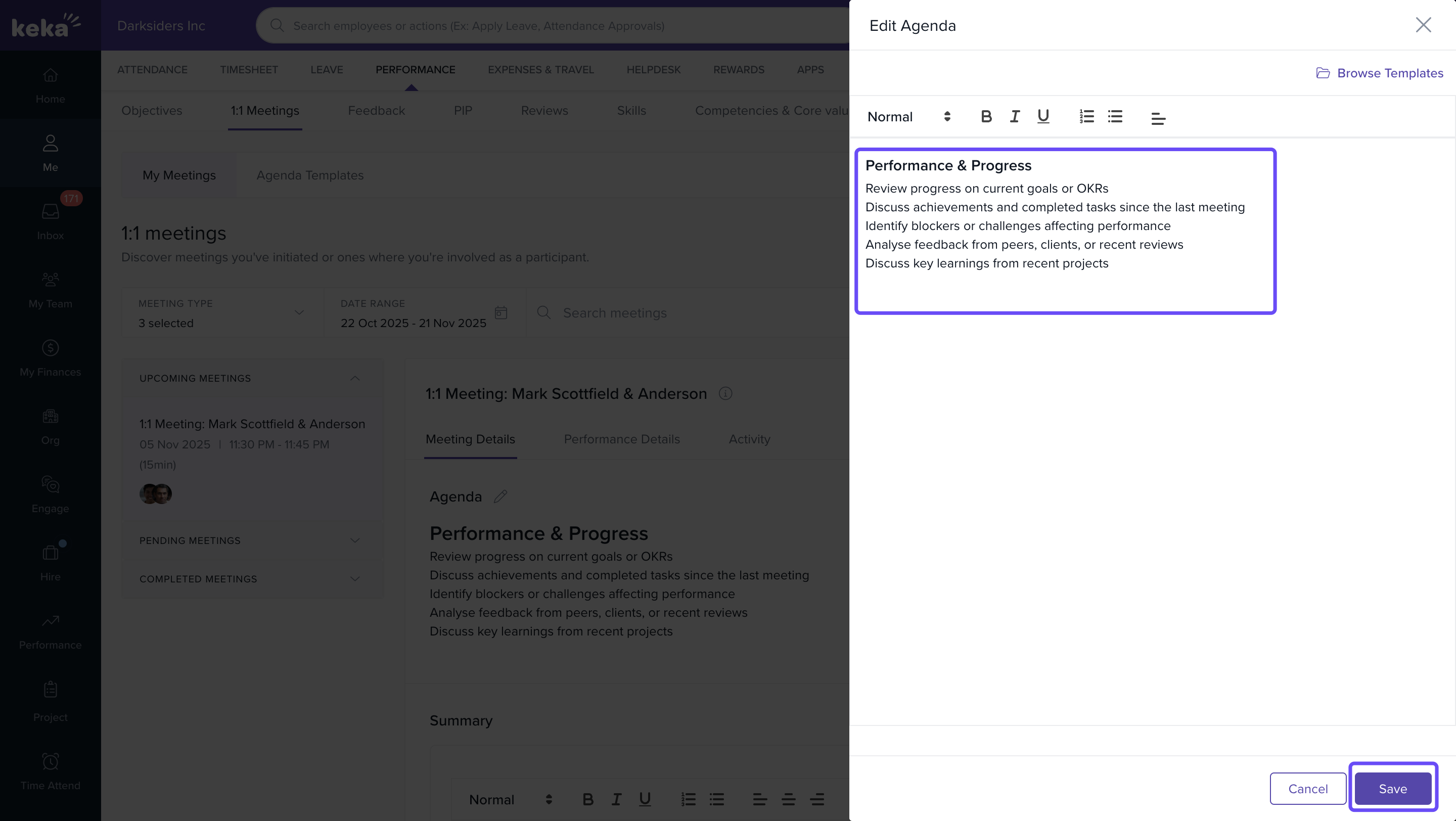Toggle italic formatting in Edit Agenda toolbar
Image resolution: width=1456 pixels, height=821 pixels.
(x=1015, y=117)
